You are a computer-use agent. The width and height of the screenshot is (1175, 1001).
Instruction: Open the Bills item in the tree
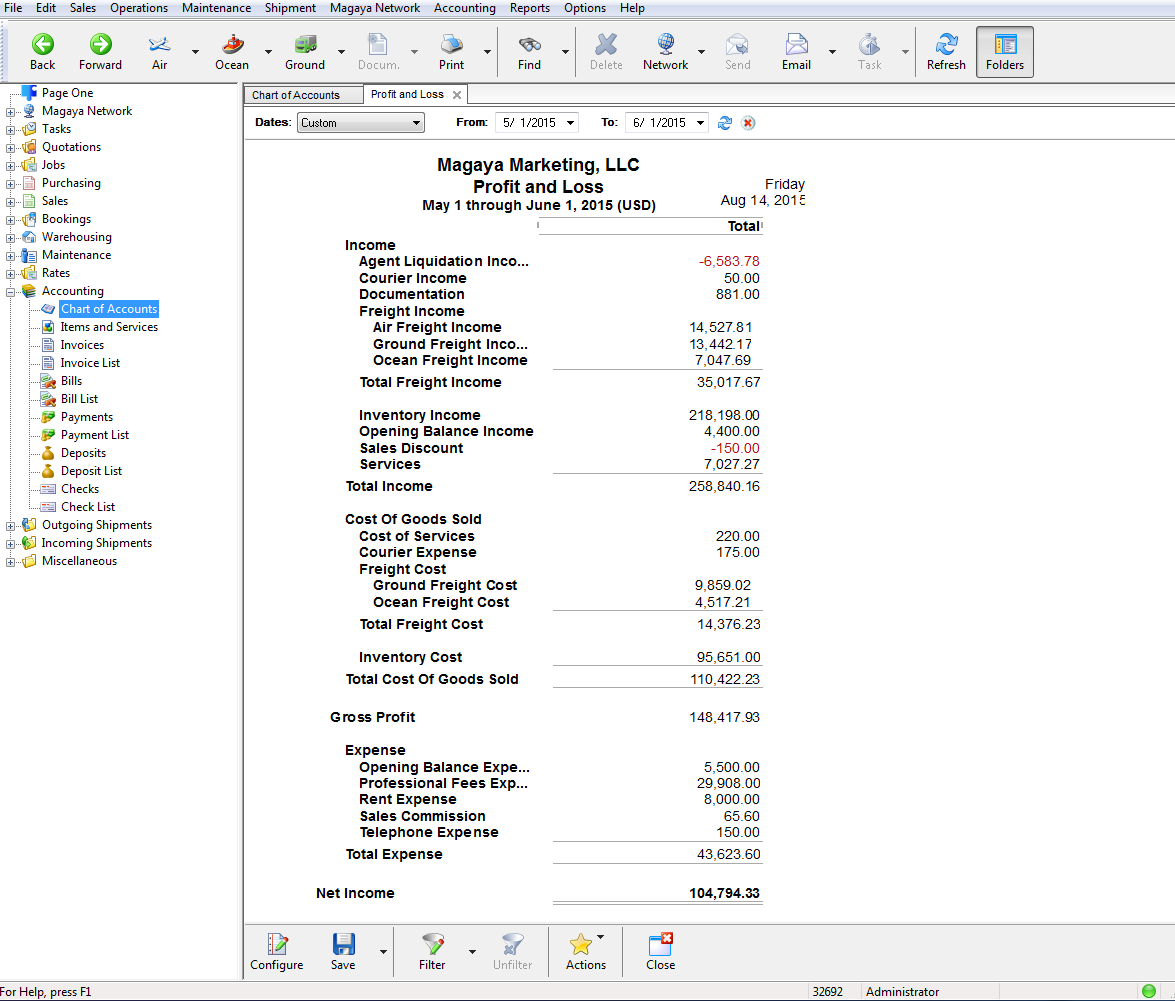[x=71, y=381]
